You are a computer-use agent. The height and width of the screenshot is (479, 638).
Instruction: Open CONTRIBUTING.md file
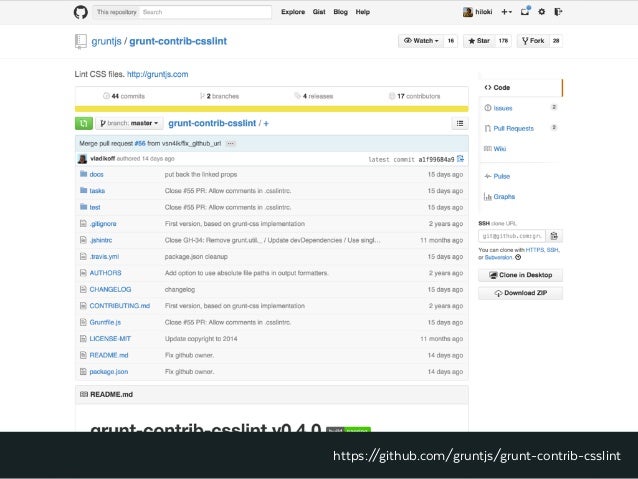click(x=120, y=306)
